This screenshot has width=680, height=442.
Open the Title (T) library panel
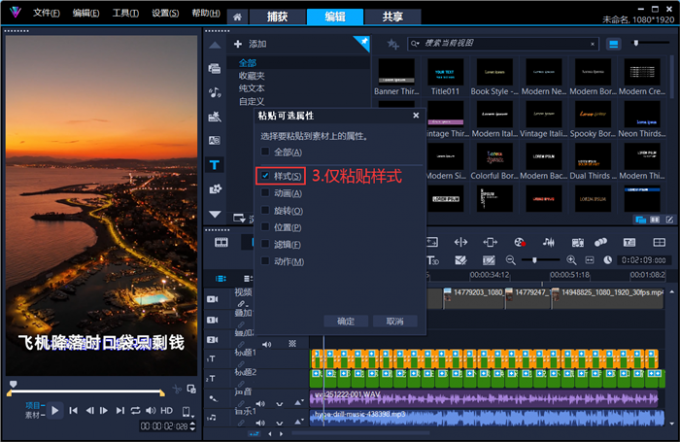point(215,165)
